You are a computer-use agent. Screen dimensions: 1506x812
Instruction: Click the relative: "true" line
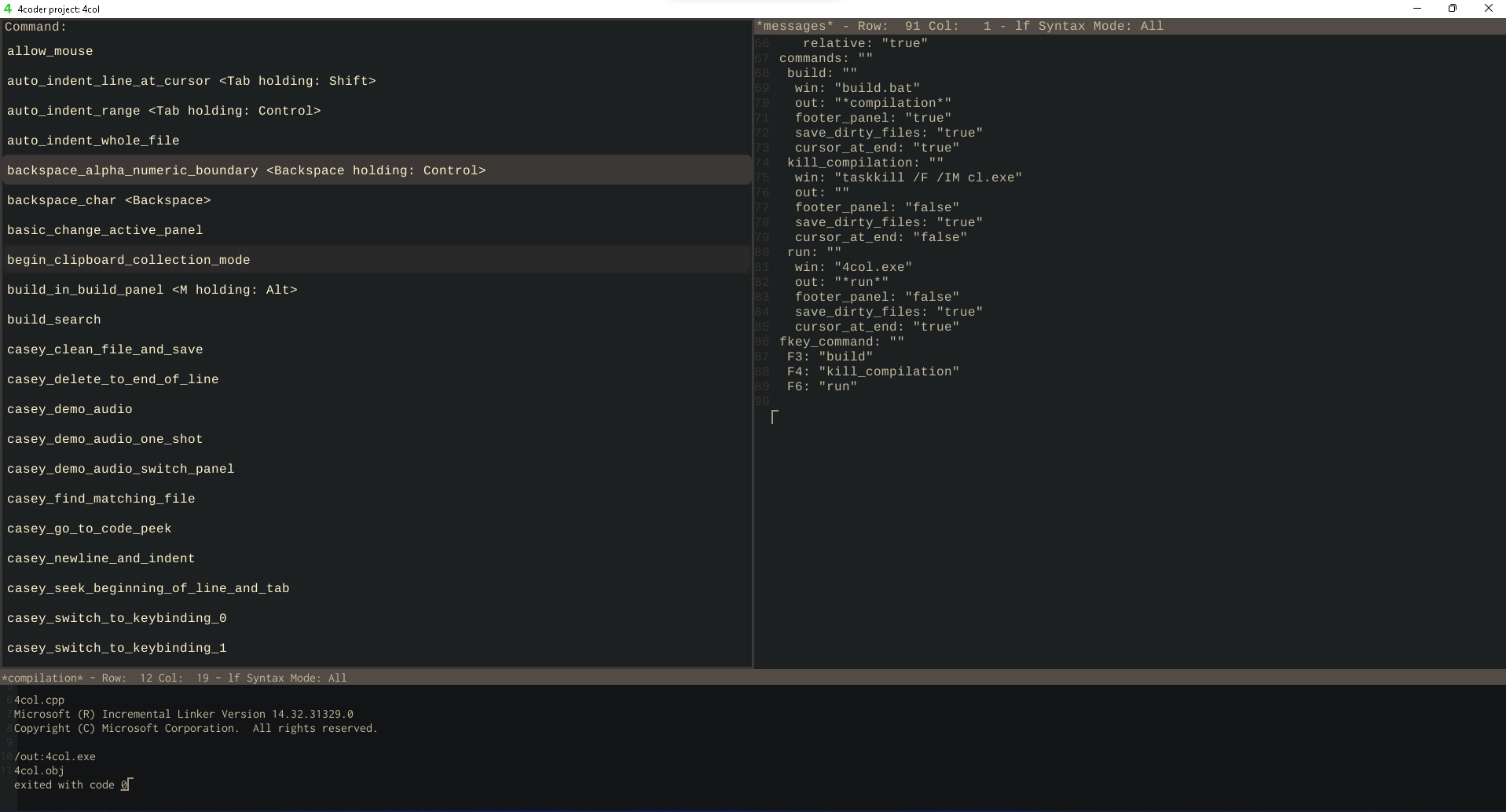[x=865, y=43]
